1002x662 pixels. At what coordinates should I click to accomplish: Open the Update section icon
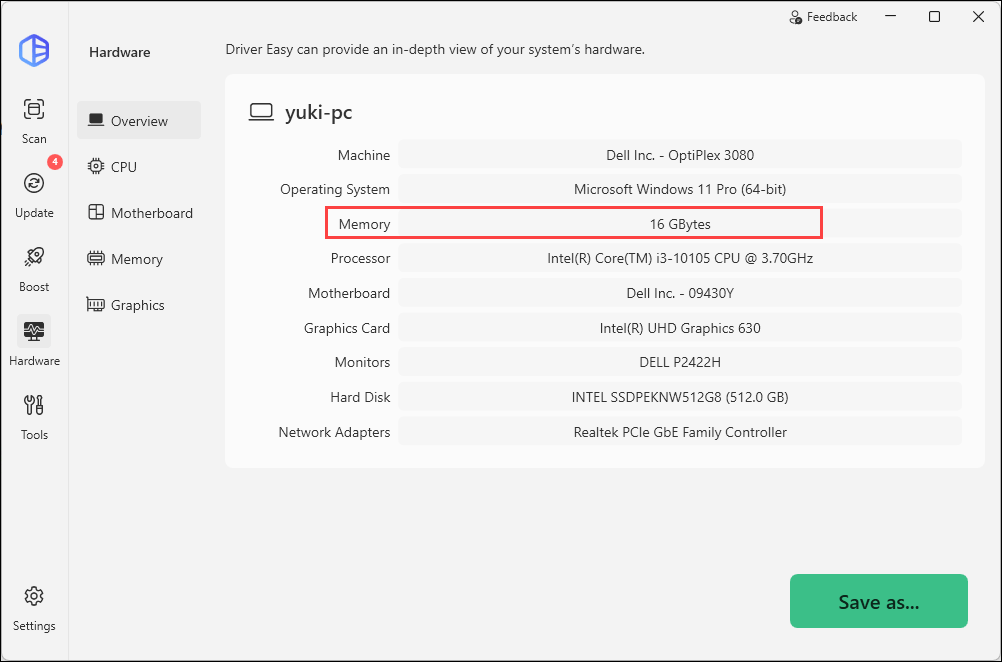click(x=34, y=184)
